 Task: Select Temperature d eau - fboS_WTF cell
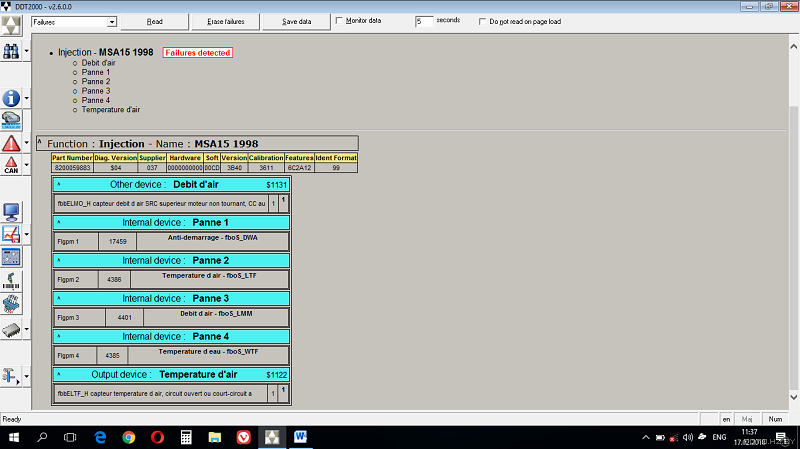[208, 355]
